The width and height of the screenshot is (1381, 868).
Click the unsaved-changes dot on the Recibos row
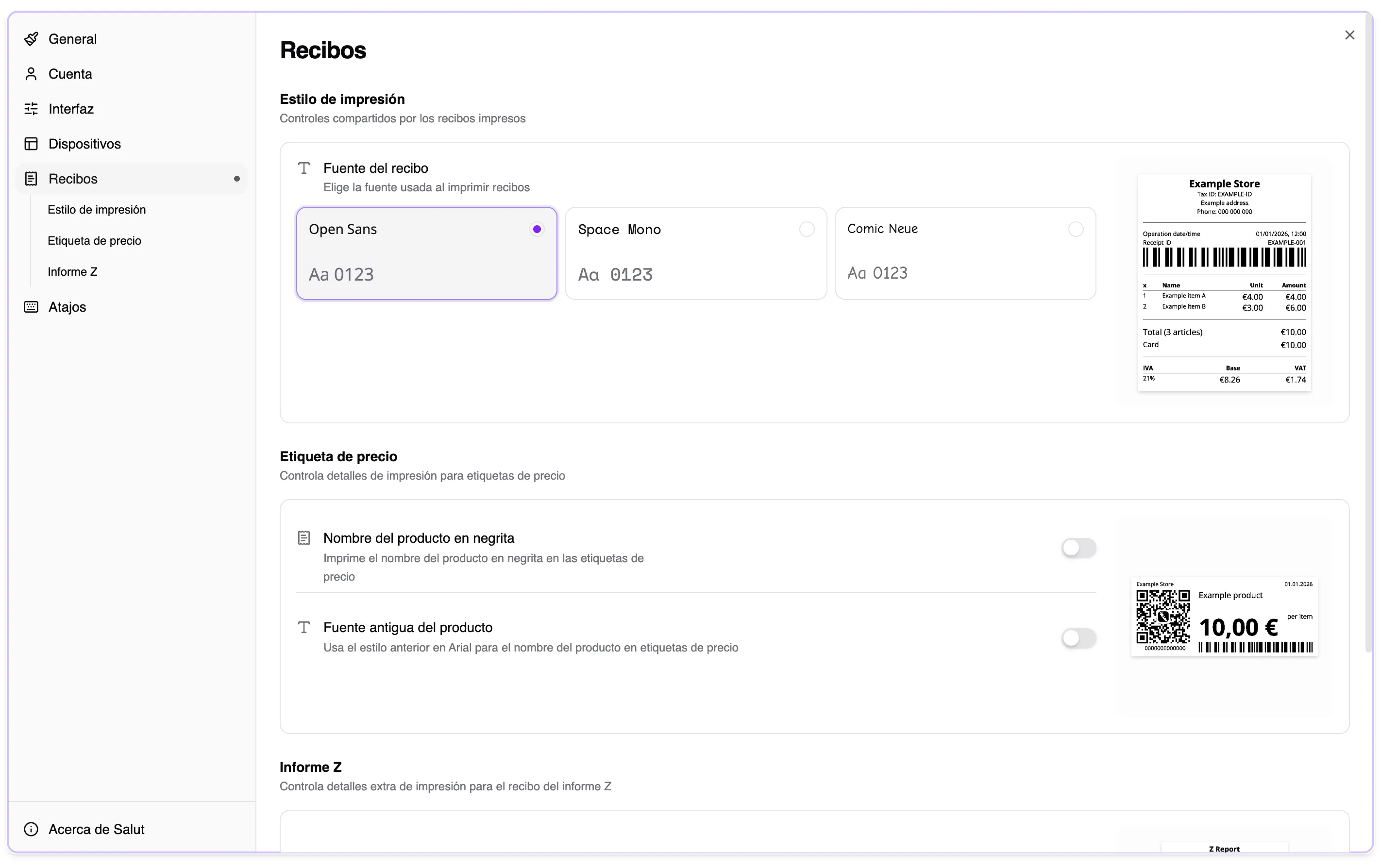[x=237, y=179]
